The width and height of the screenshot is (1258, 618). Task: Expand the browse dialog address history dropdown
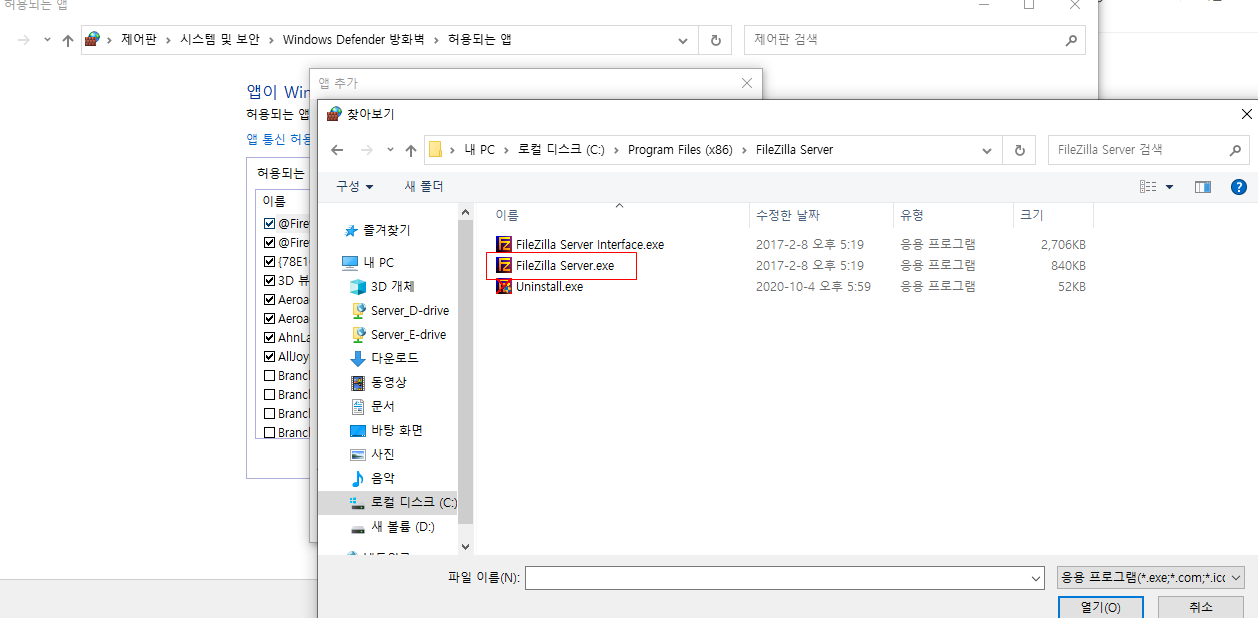[987, 150]
